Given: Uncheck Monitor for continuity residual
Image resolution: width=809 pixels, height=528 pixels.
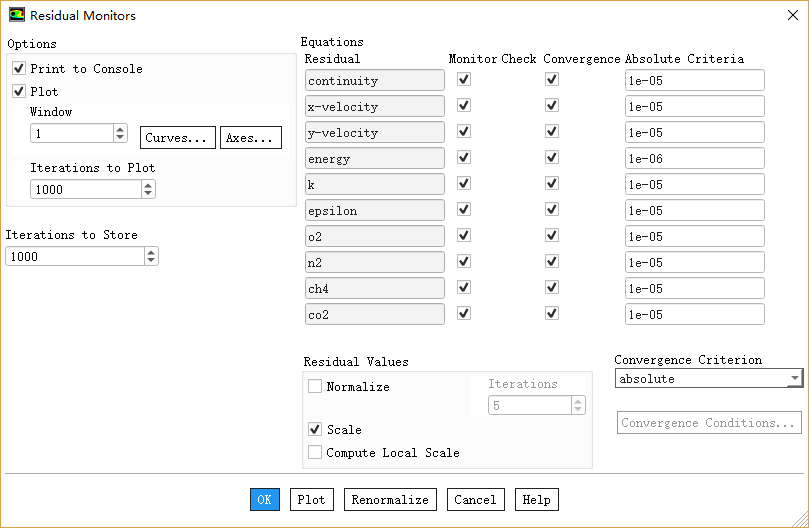Looking at the screenshot, I should pos(464,80).
